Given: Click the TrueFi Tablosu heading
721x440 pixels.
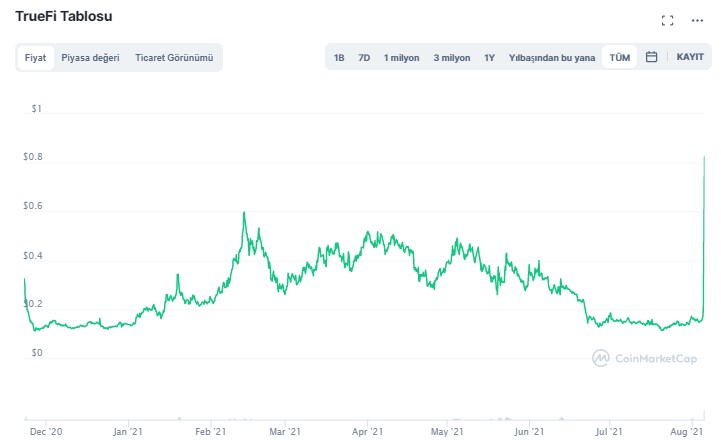Looking at the screenshot, I should coord(64,17).
